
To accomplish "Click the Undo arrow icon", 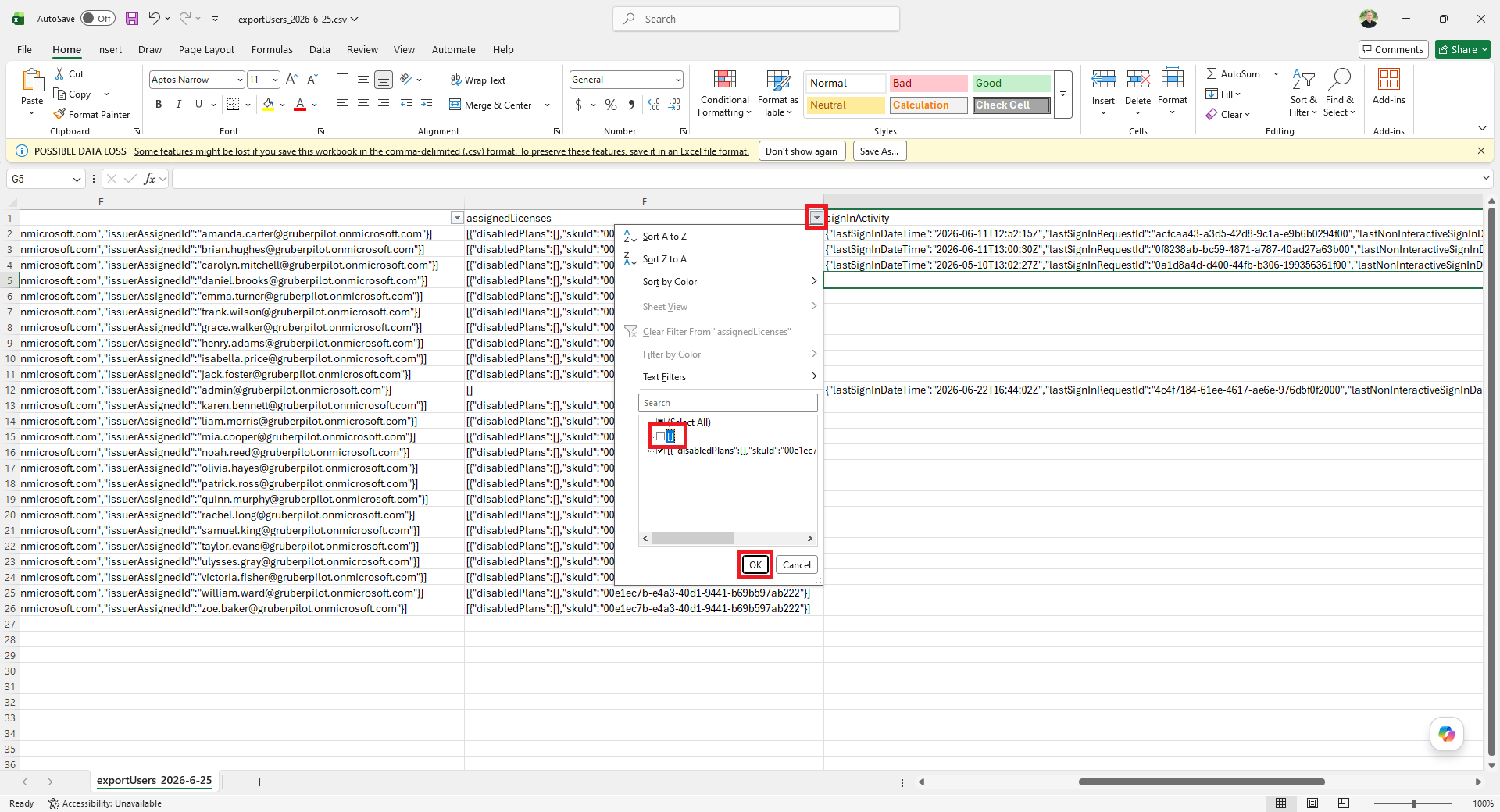I will pos(154,19).
